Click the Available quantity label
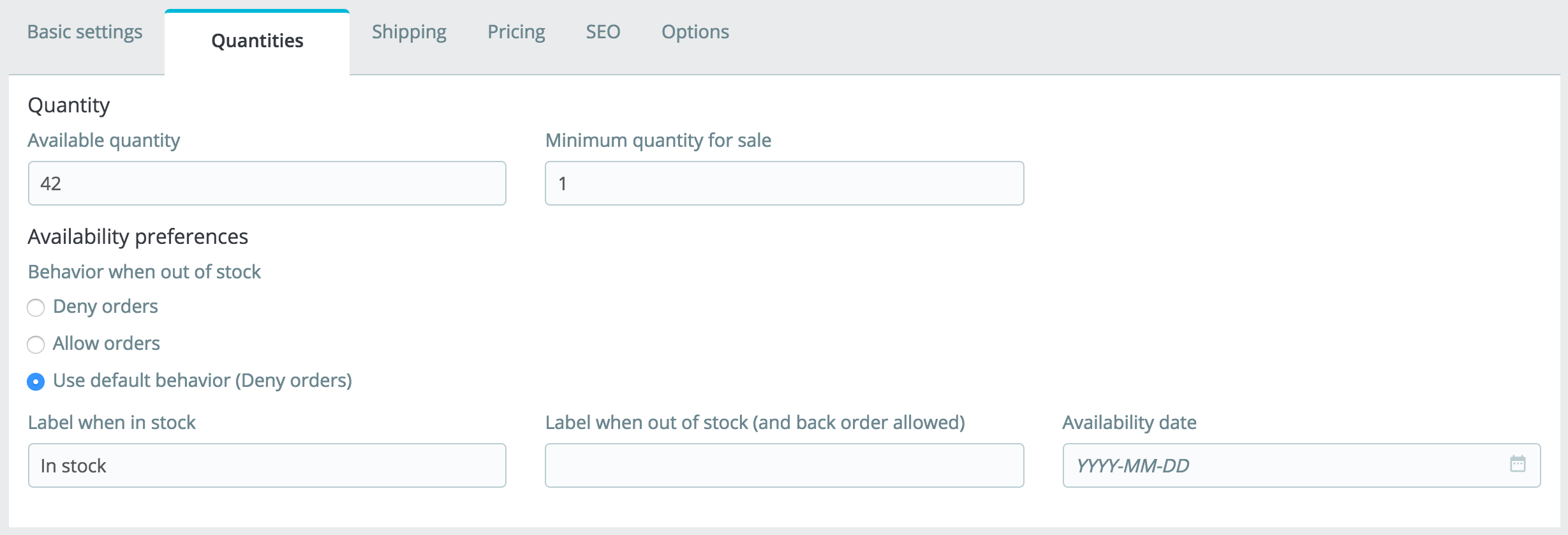The image size is (1568, 535). (104, 140)
